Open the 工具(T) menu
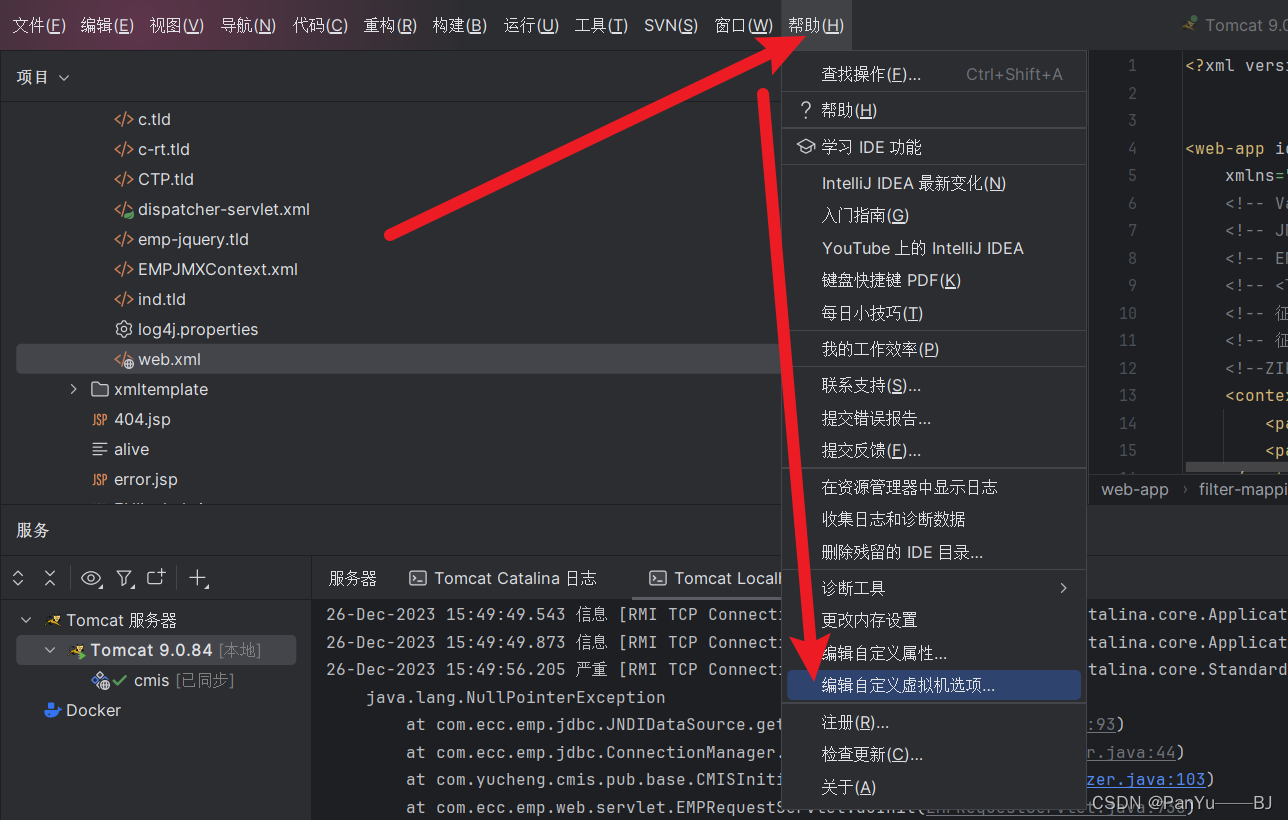The height and width of the screenshot is (820, 1288). click(601, 25)
